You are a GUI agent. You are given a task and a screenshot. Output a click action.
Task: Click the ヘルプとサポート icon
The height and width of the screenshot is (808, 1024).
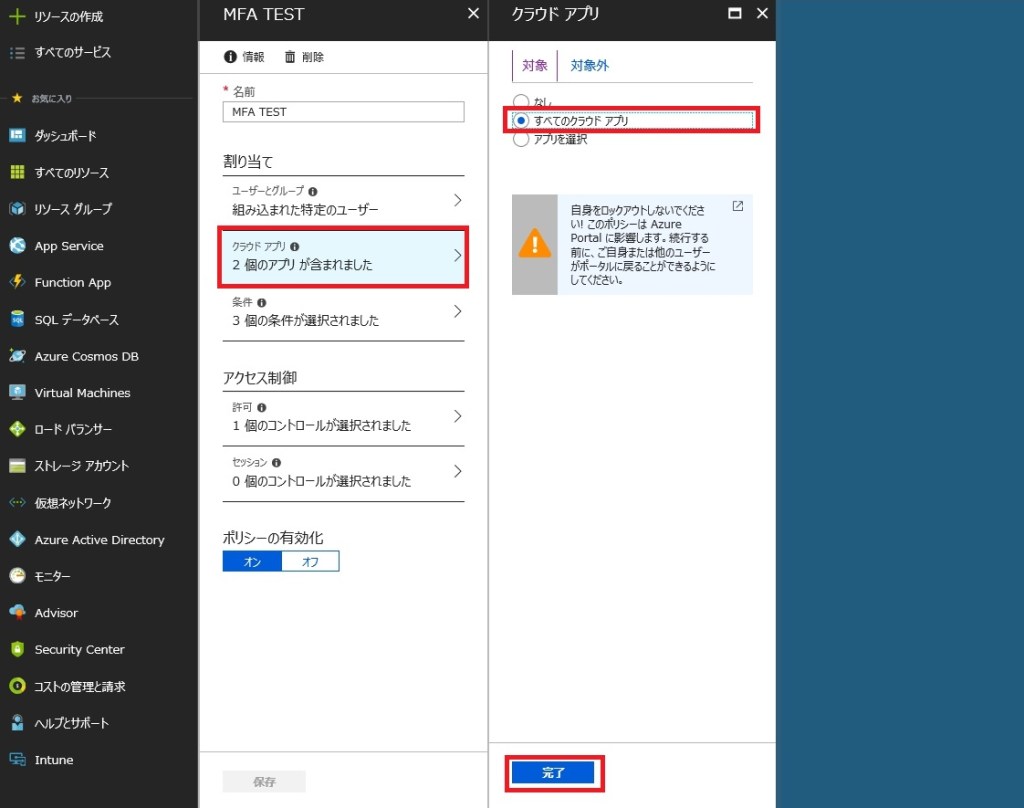click(x=17, y=722)
